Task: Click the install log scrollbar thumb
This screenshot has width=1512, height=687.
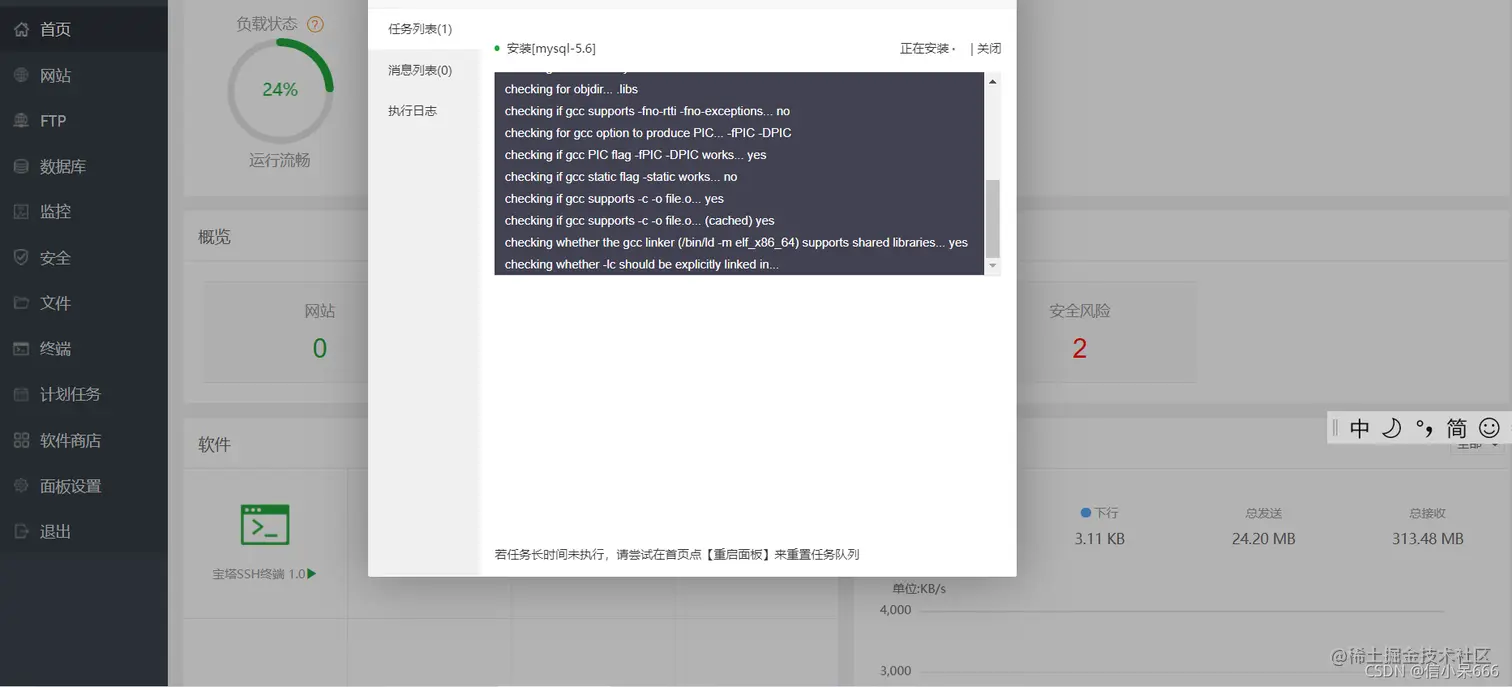Action: [993, 218]
